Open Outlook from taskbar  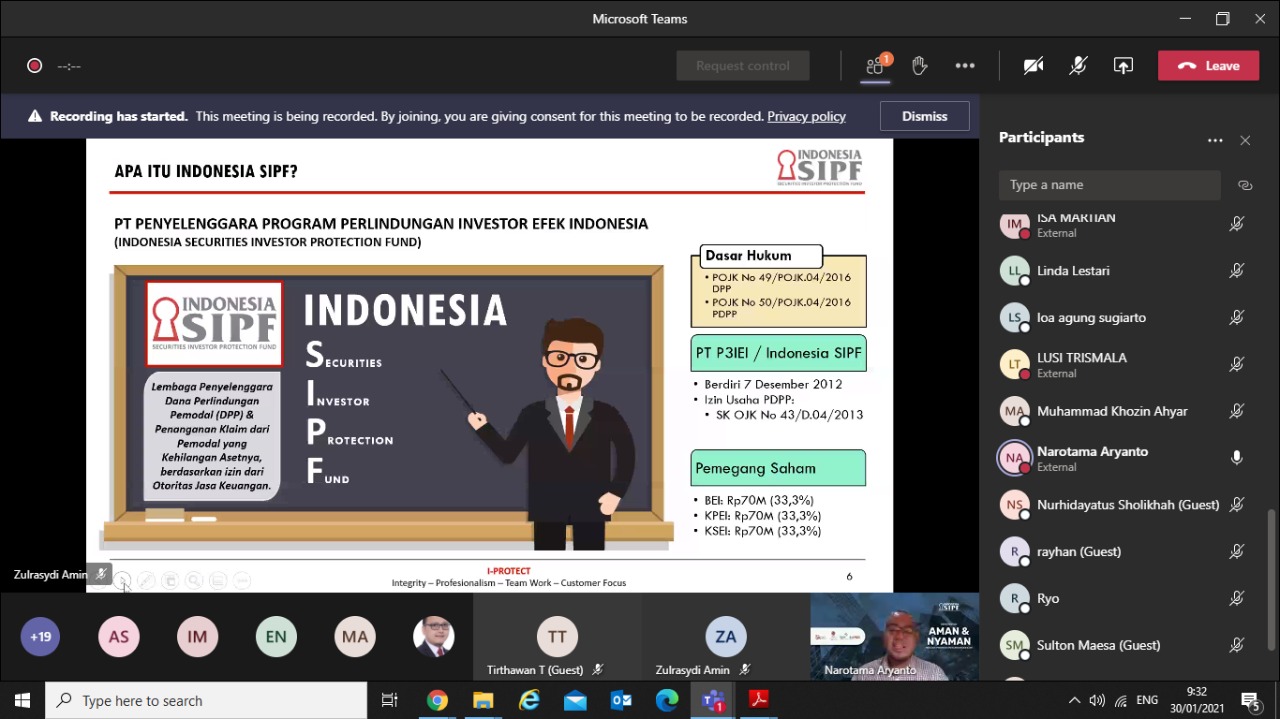pyautogui.click(x=621, y=700)
